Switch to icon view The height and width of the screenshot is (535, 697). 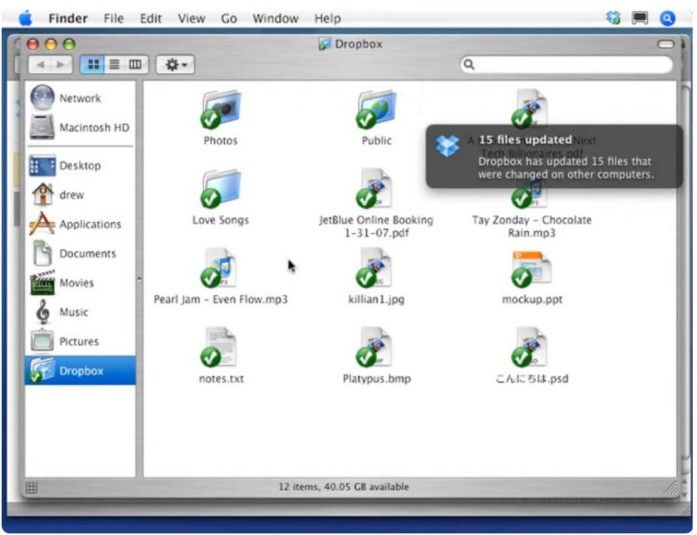[93, 65]
